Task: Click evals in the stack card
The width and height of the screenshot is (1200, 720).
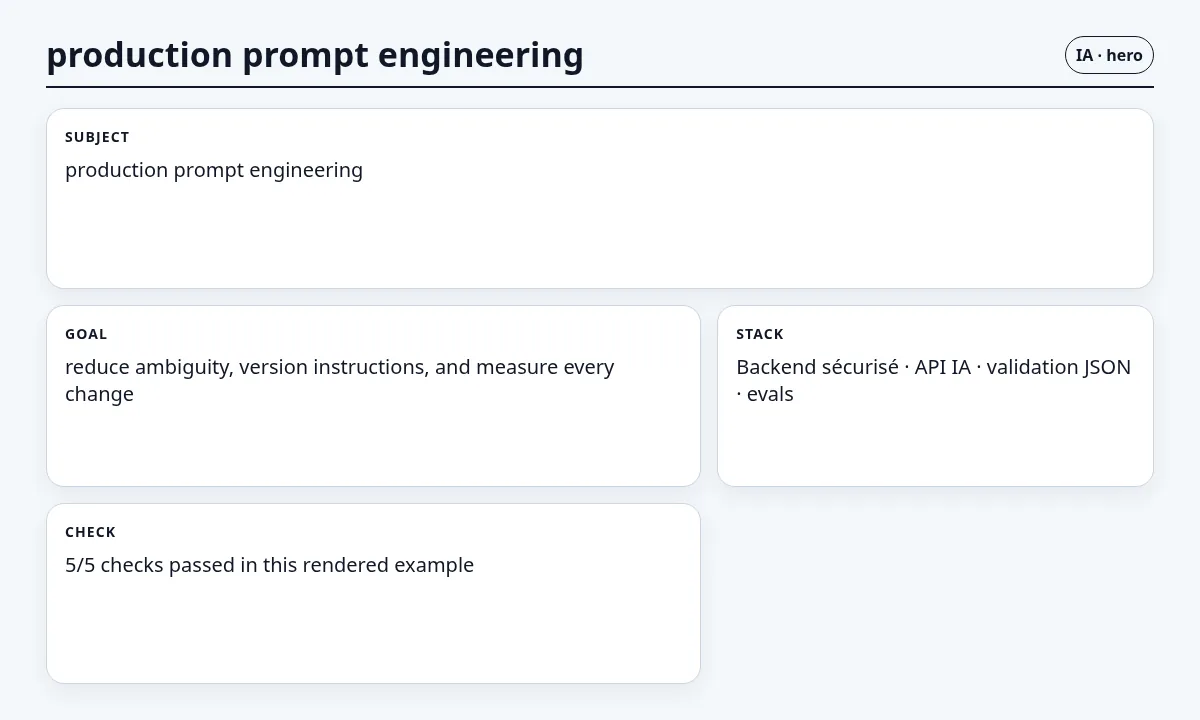Action: point(770,394)
